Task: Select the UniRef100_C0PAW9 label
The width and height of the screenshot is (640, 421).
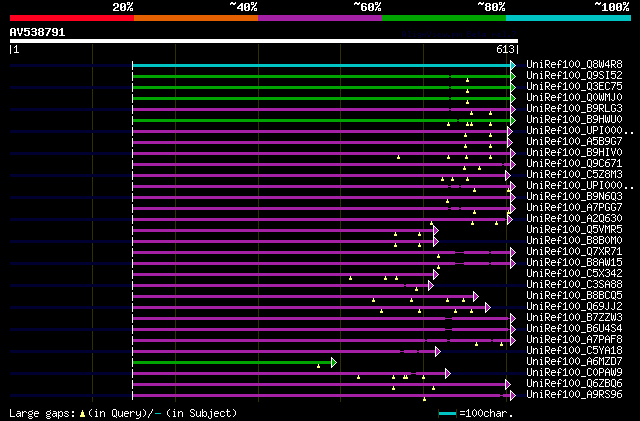Action: [x=574, y=373]
